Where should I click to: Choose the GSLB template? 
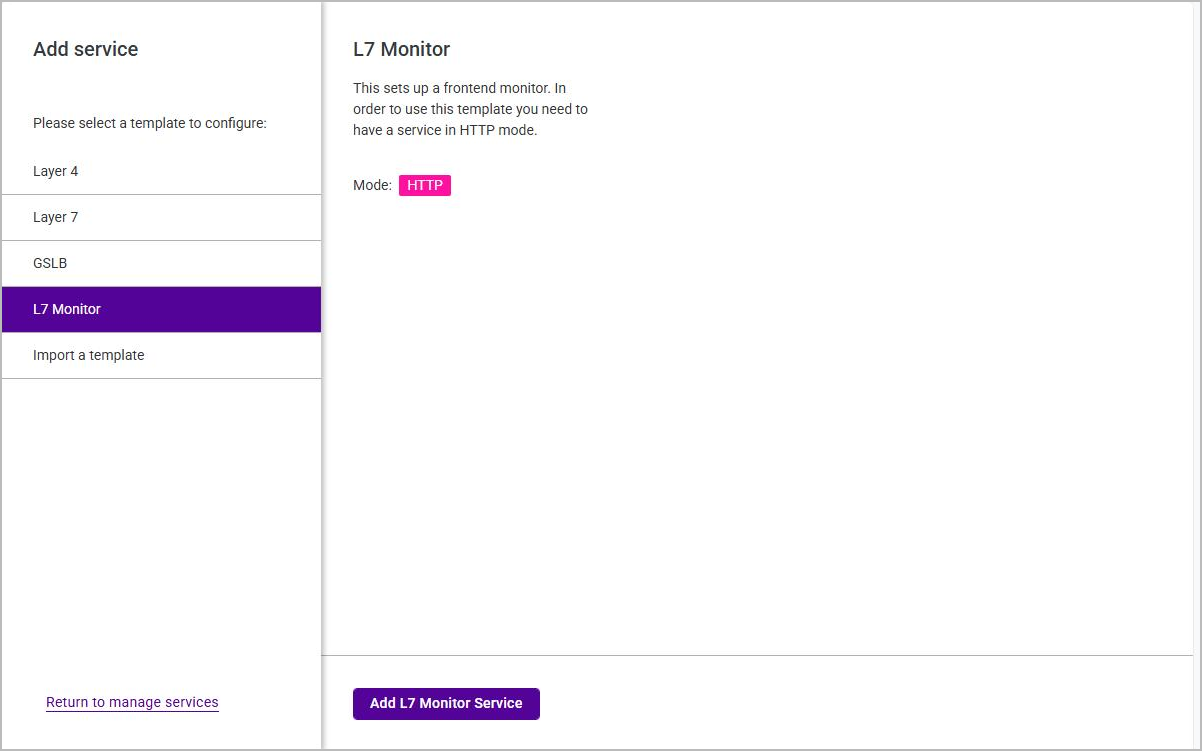(x=161, y=263)
